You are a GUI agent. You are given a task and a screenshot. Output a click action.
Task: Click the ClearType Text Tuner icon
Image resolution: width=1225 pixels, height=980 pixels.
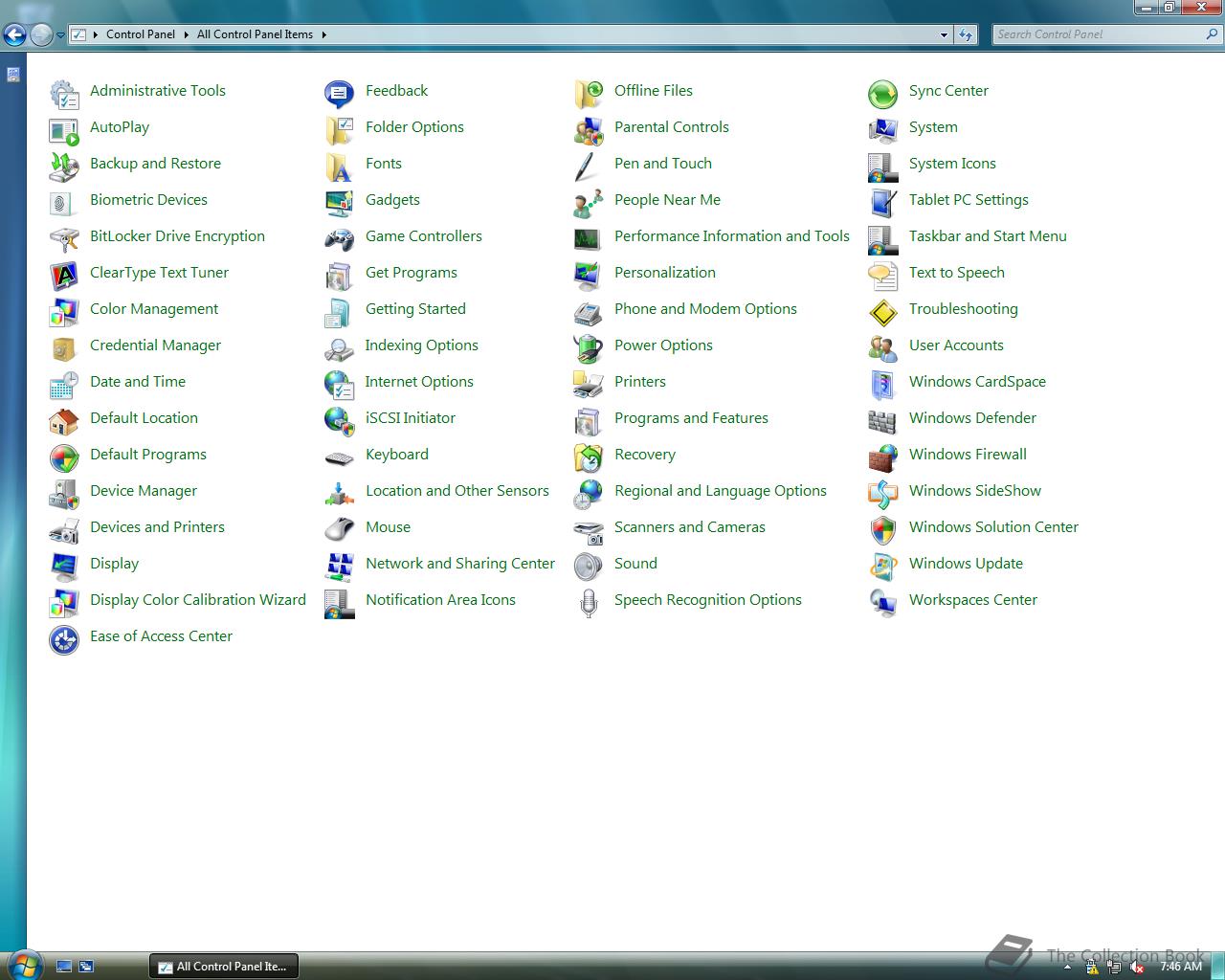point(64,275)
